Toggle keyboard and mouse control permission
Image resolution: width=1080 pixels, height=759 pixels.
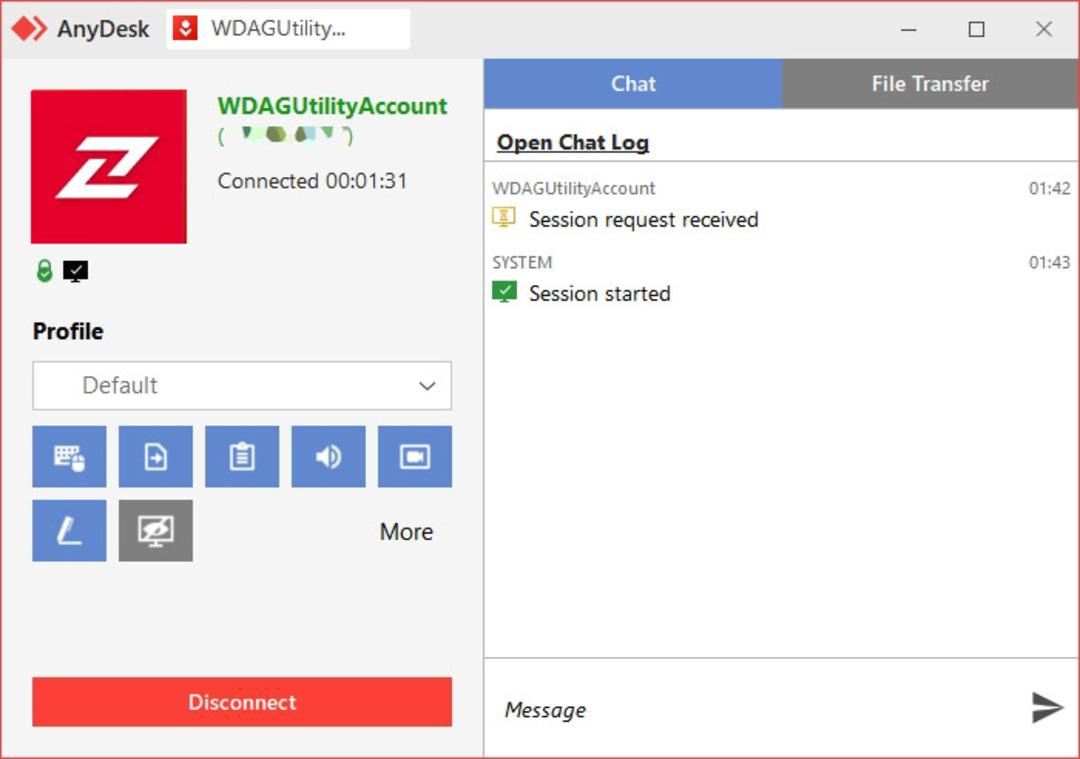click(x=70, y=457)
